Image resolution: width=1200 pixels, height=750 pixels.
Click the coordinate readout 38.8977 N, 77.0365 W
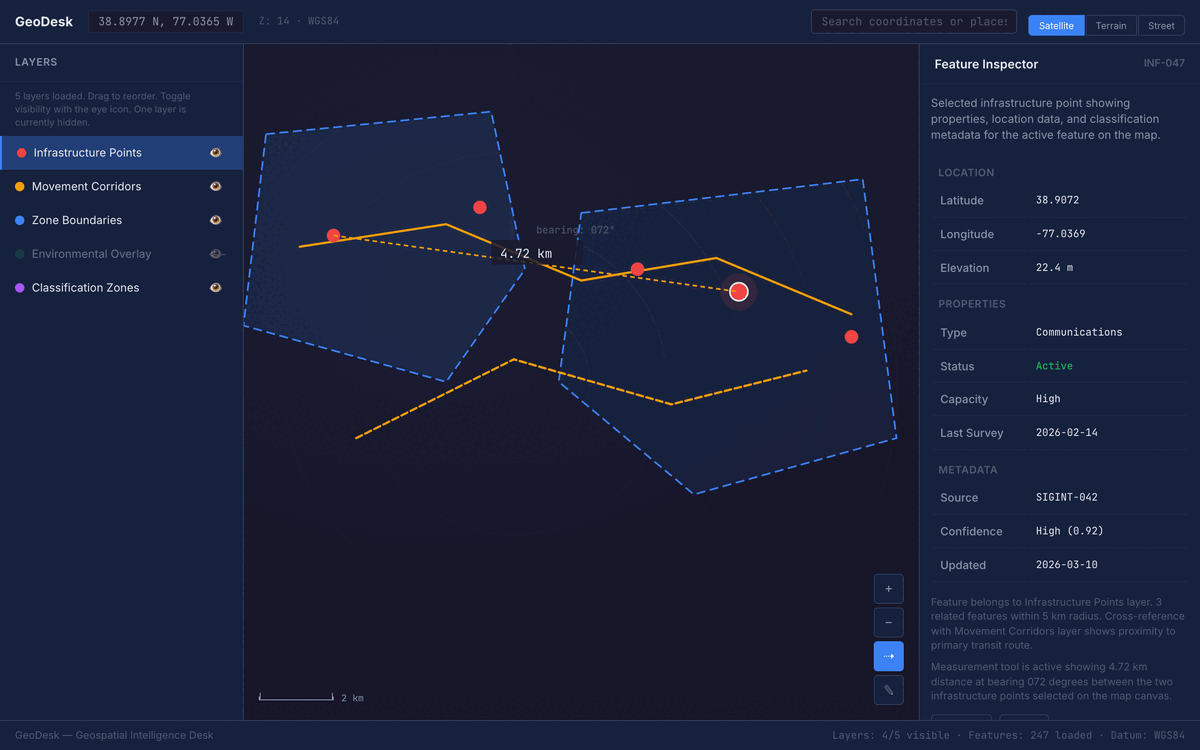(x=165, y=20)
